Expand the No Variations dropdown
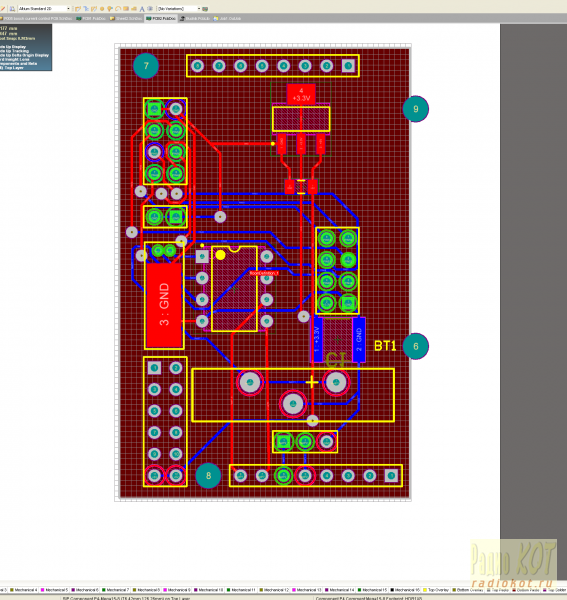This screenshot has height=600, width=567. [179, 8]
